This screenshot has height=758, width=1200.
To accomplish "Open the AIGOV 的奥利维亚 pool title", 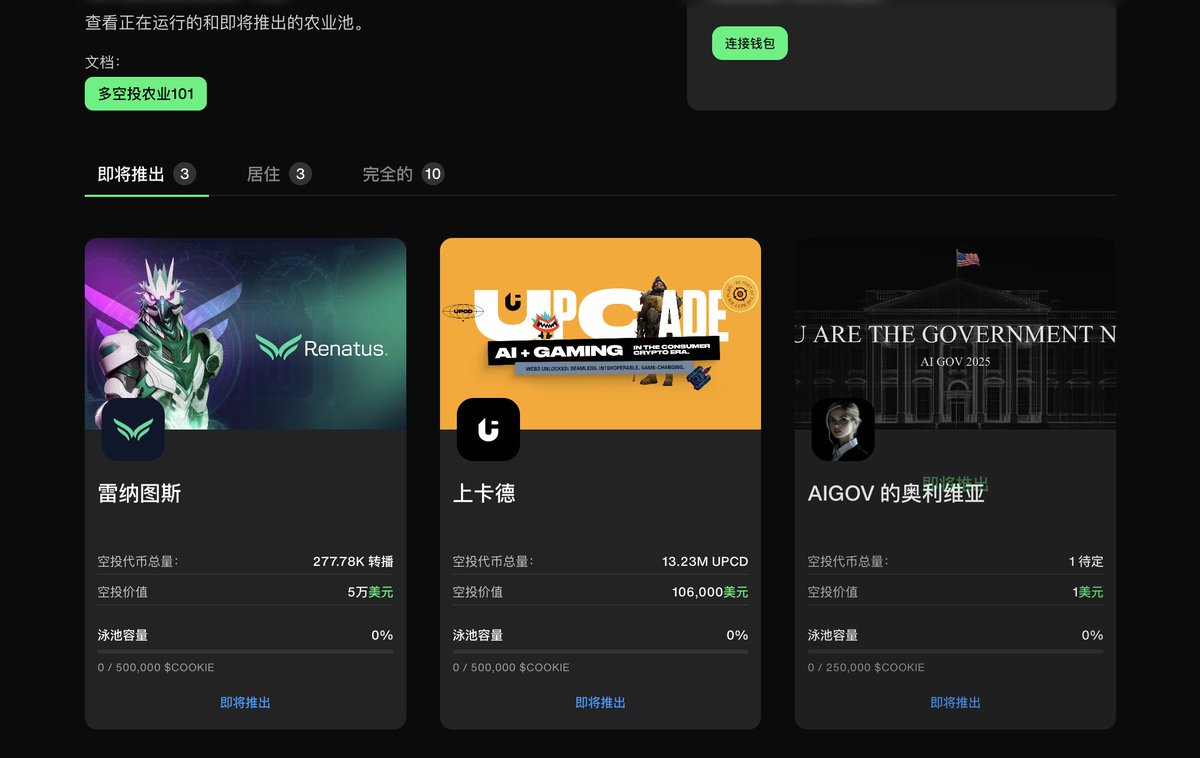I will (x=896, y=493).
